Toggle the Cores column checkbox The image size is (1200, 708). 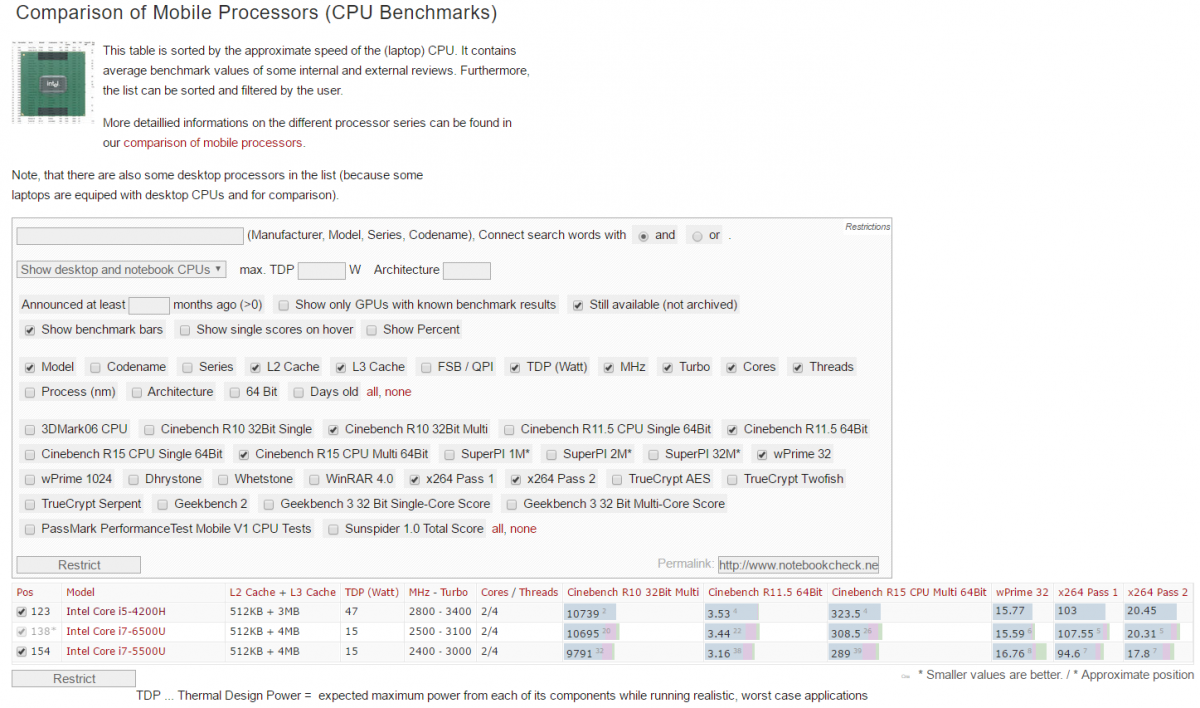point(731,367)
